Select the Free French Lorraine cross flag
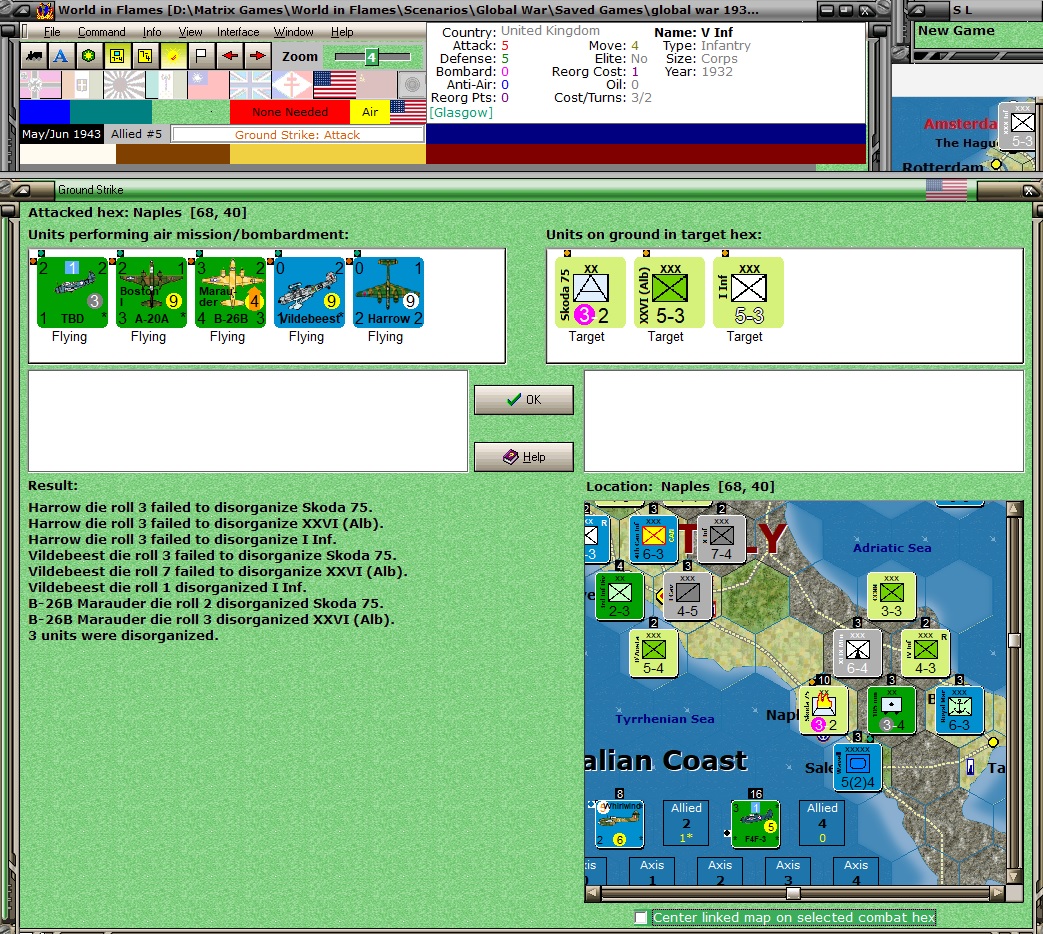The height and width of the screenshot is (934, 1043). pyautogui.click(x=292, y=85)
